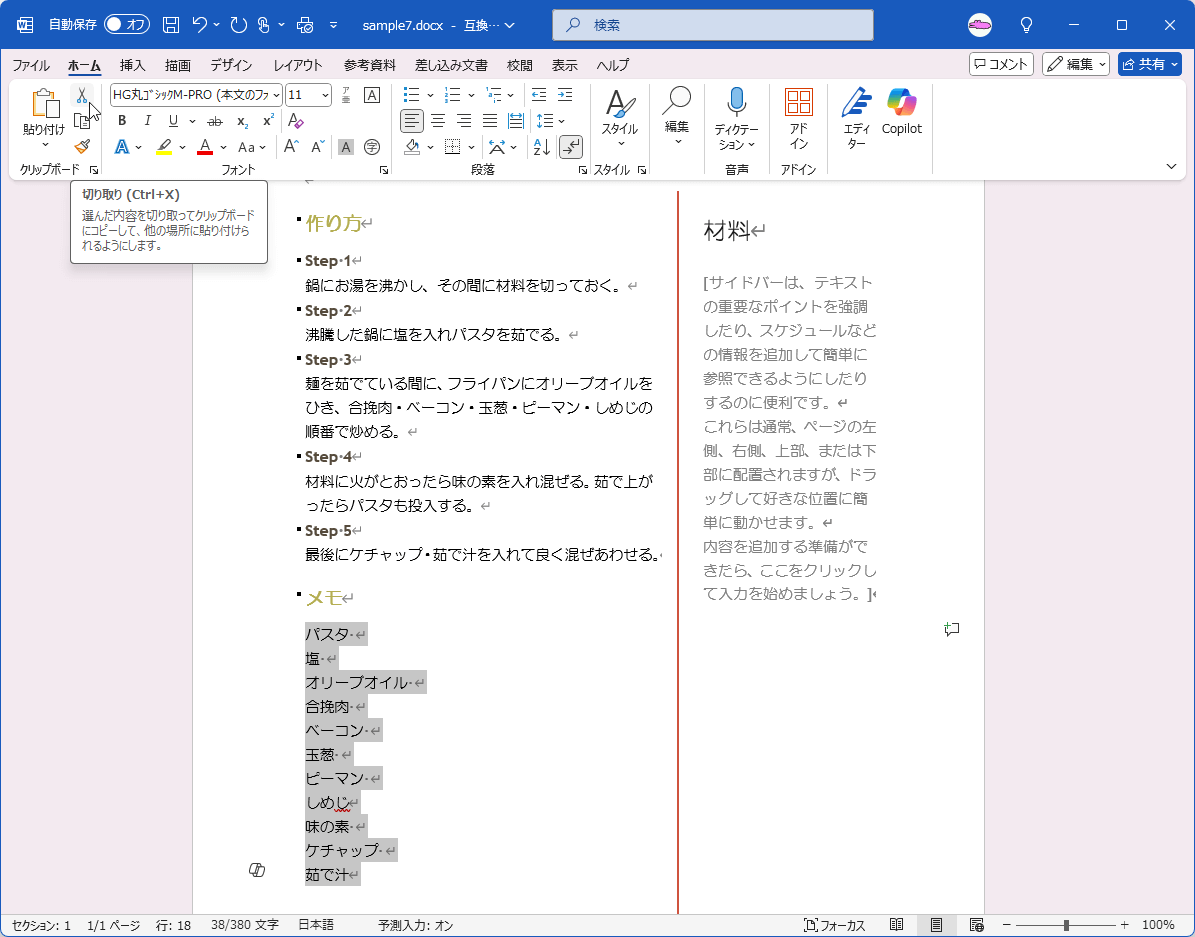This screenshot has height=937, width=1195.
Task: Open the コメント comments button
Action: [x=1001, y=64]
